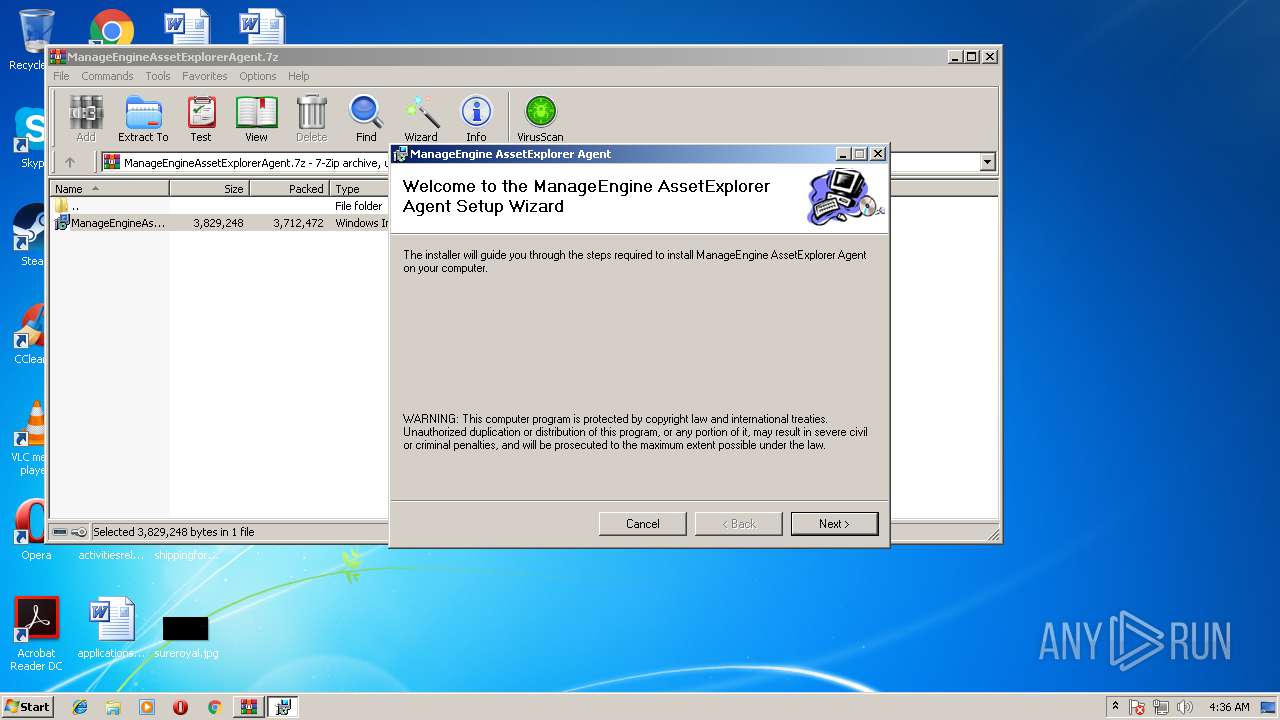Select the Google Chrome desktop icon

111,28
